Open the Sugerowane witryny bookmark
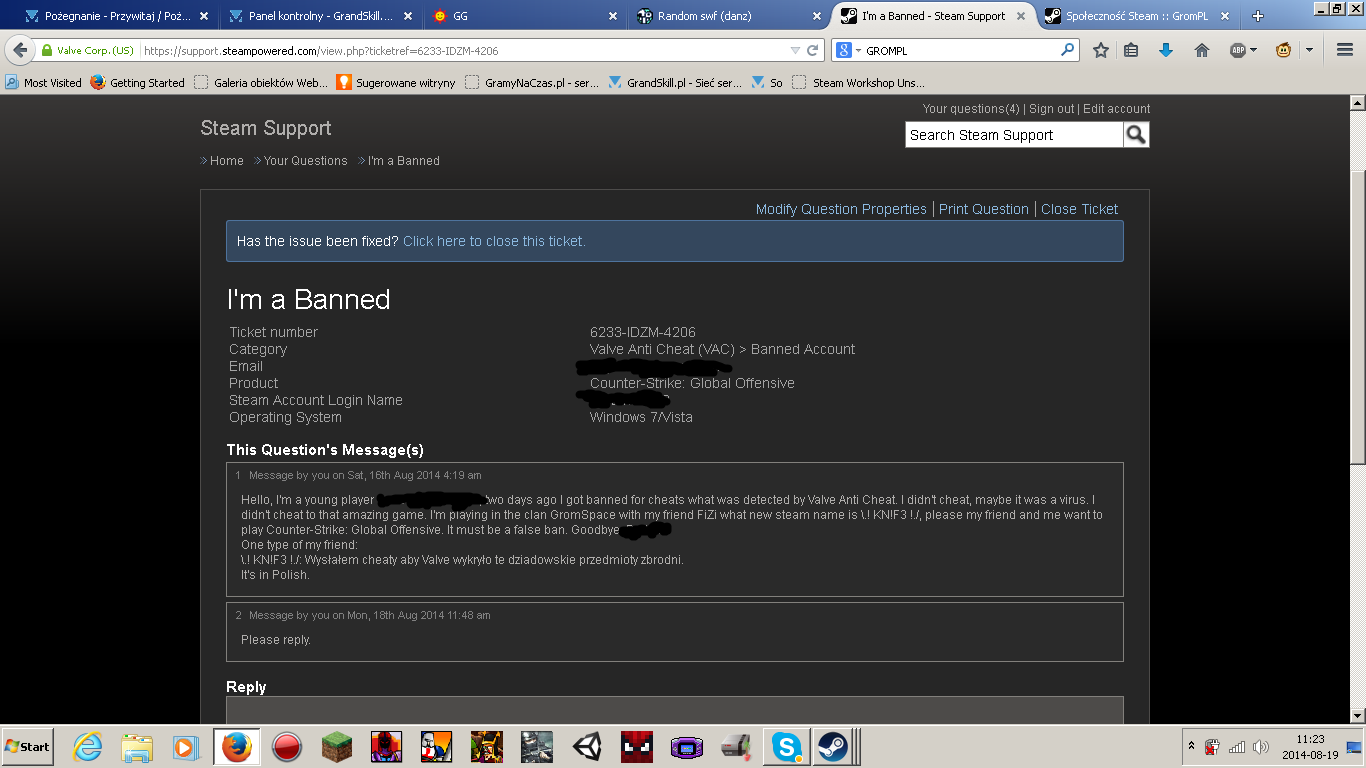The height and width of the screenshot is (768, 1366). [395, 83]
